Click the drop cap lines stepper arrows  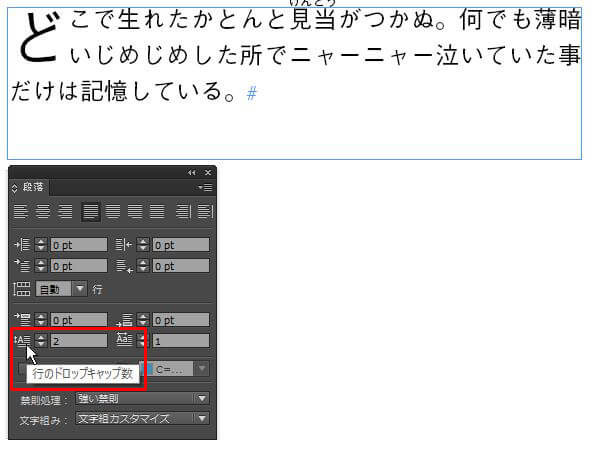41,341
